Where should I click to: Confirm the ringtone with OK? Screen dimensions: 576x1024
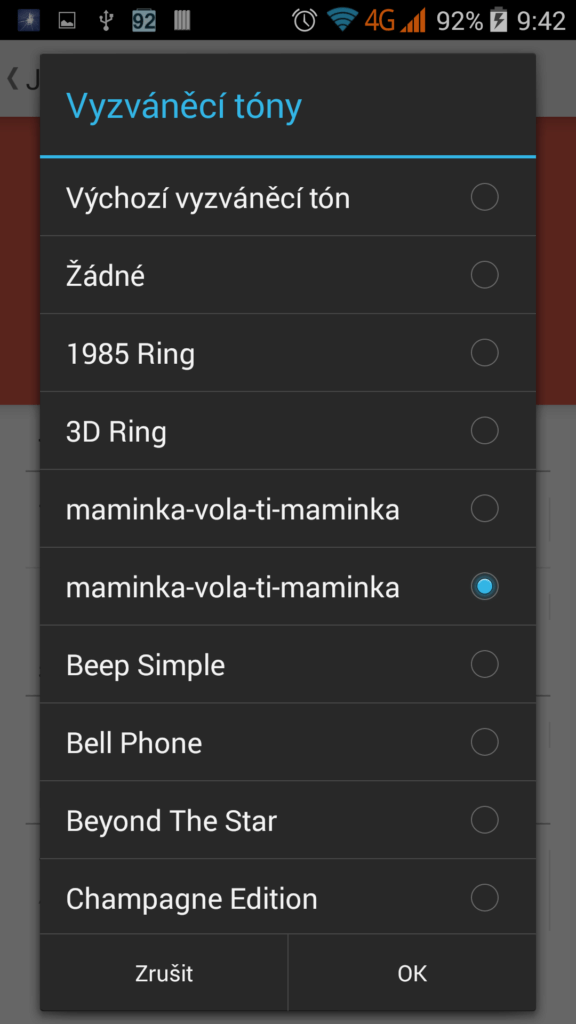click(x=412, y=973)
